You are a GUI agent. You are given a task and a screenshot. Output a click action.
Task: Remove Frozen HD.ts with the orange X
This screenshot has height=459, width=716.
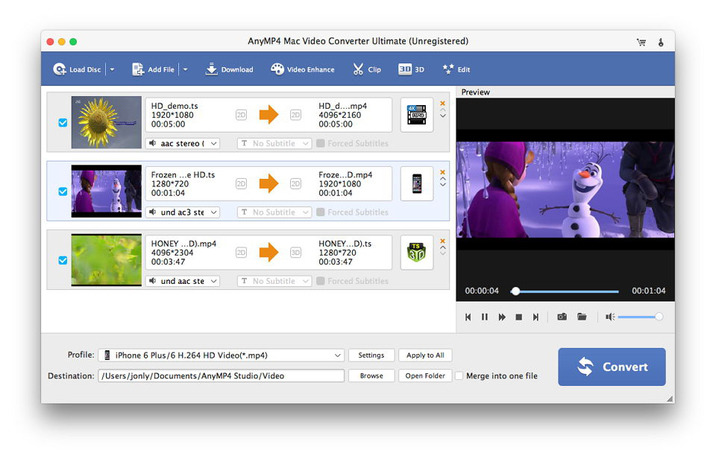[442, 172]
